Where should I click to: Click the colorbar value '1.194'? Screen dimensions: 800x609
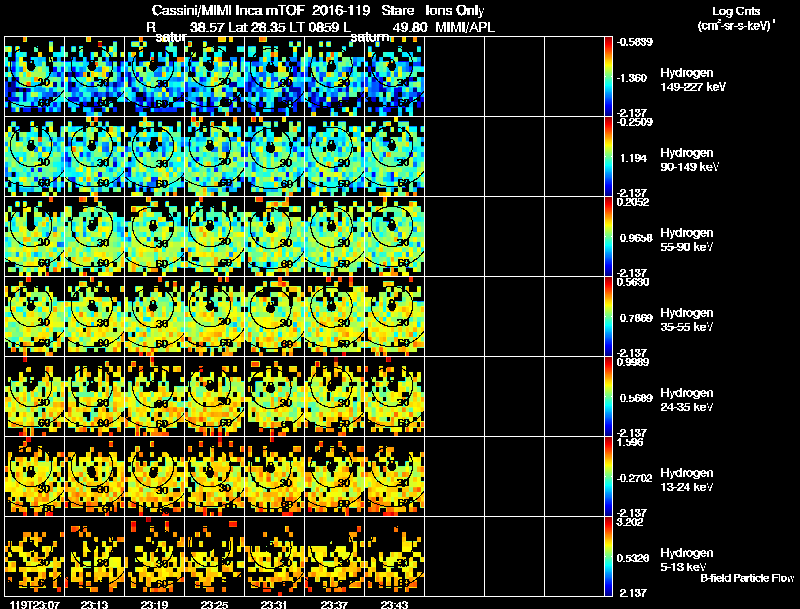click(x=633, y=158)
